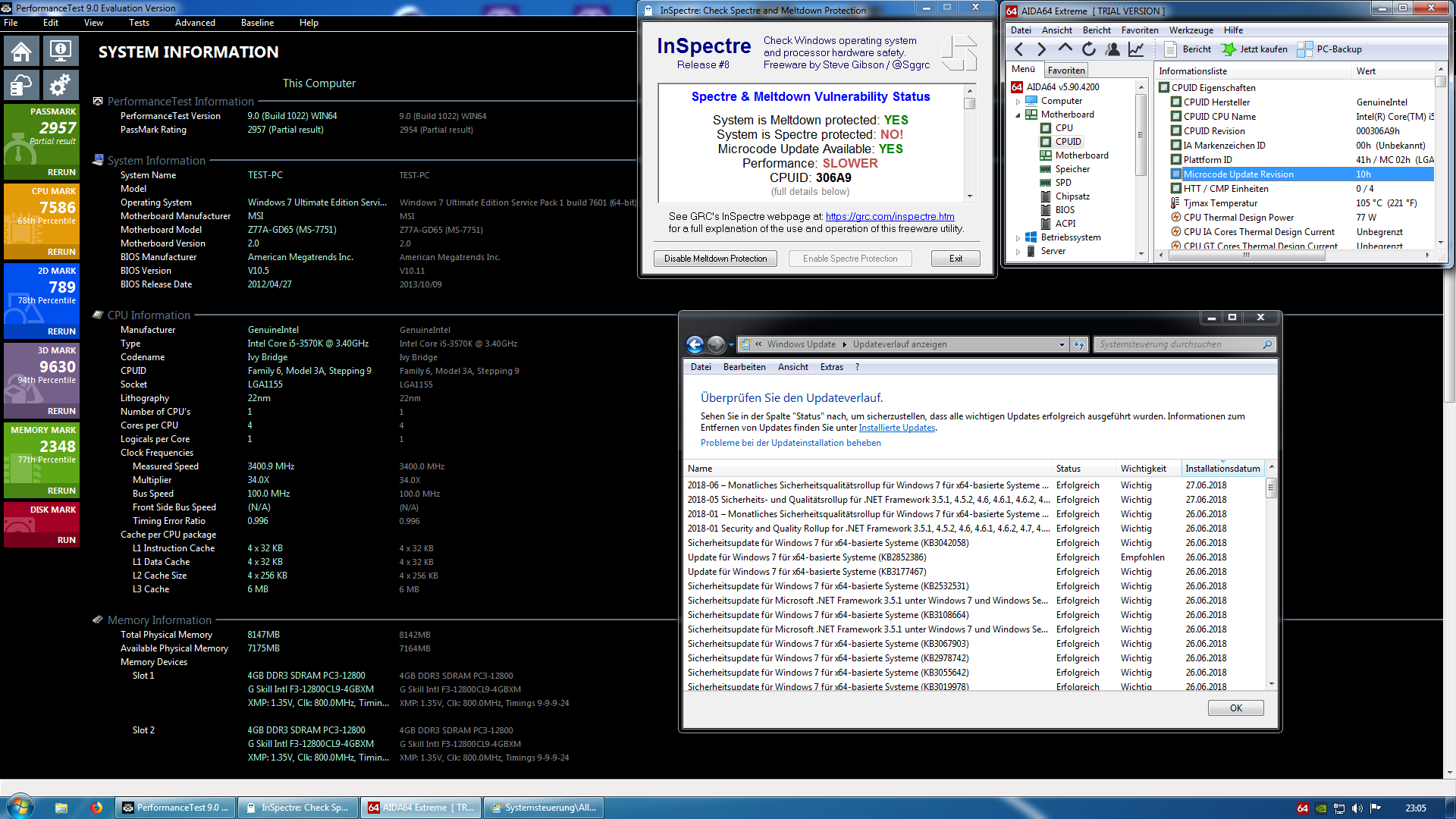Open the Advanced menu in PerformanceTest

(x=195, y=23)
